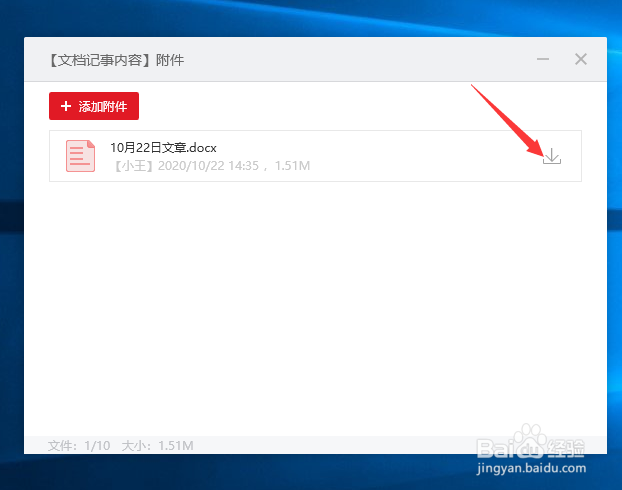Click the pink document file icon
Screen dimensions: 622x490
pos(81,156)
